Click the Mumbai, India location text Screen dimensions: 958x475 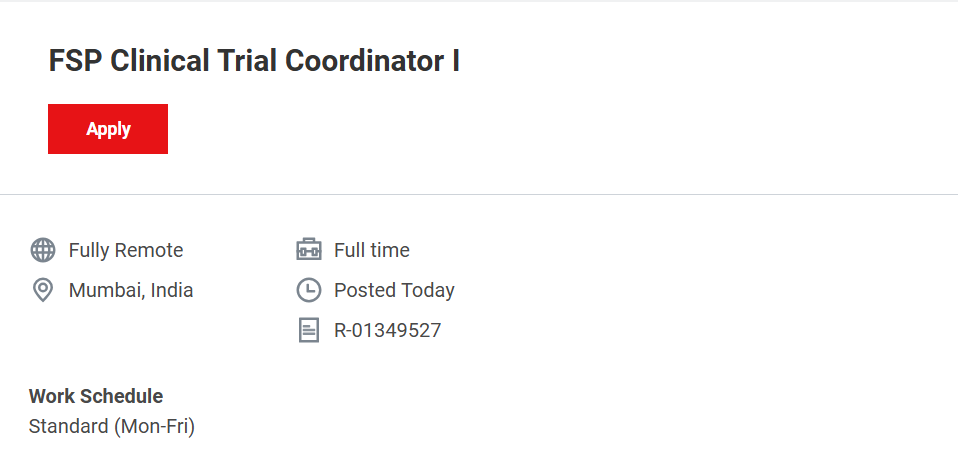[x=131, y=290]
